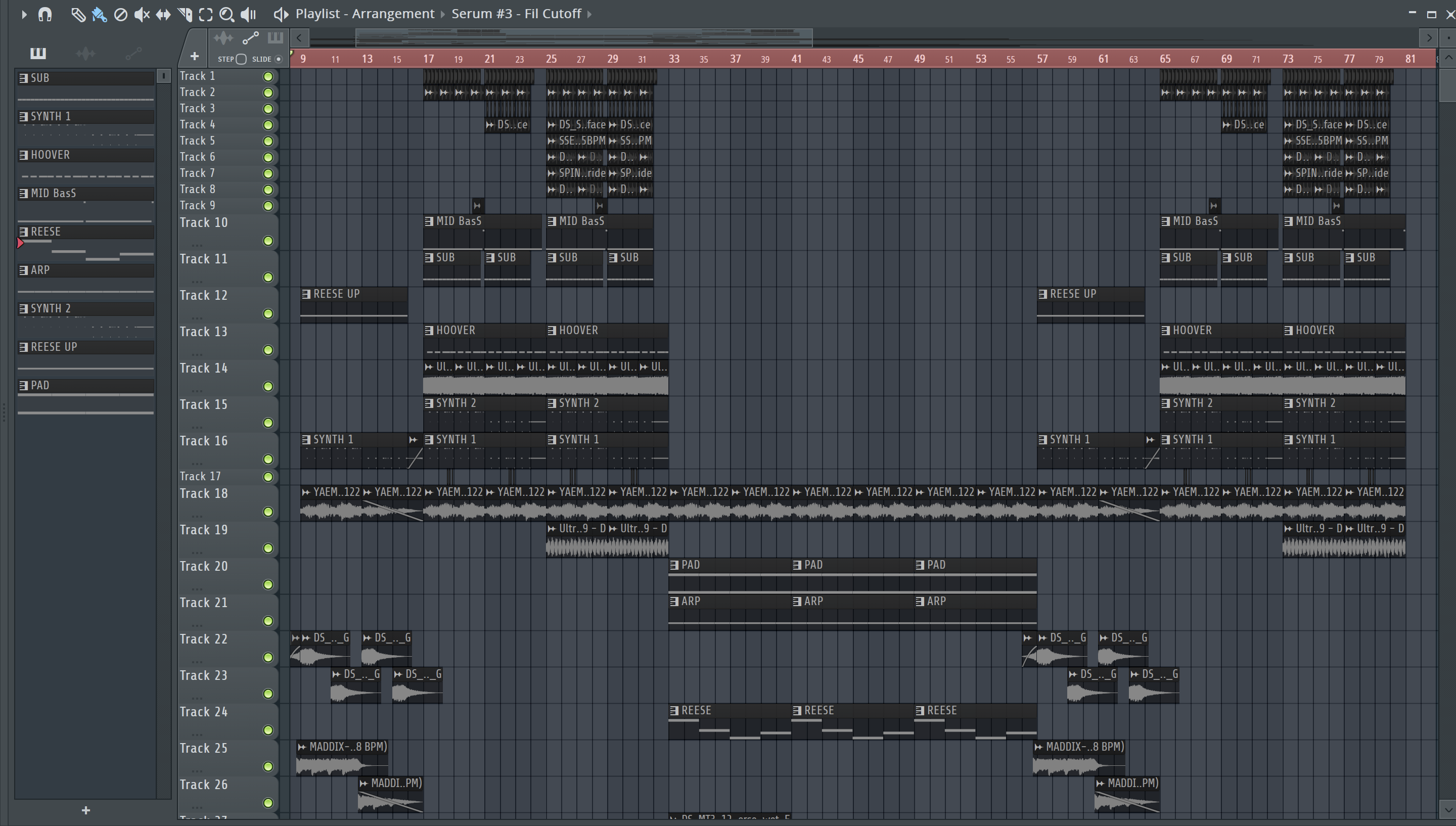Select the Delete tool icon
The image size is (1456, 826).
point(120,14)
